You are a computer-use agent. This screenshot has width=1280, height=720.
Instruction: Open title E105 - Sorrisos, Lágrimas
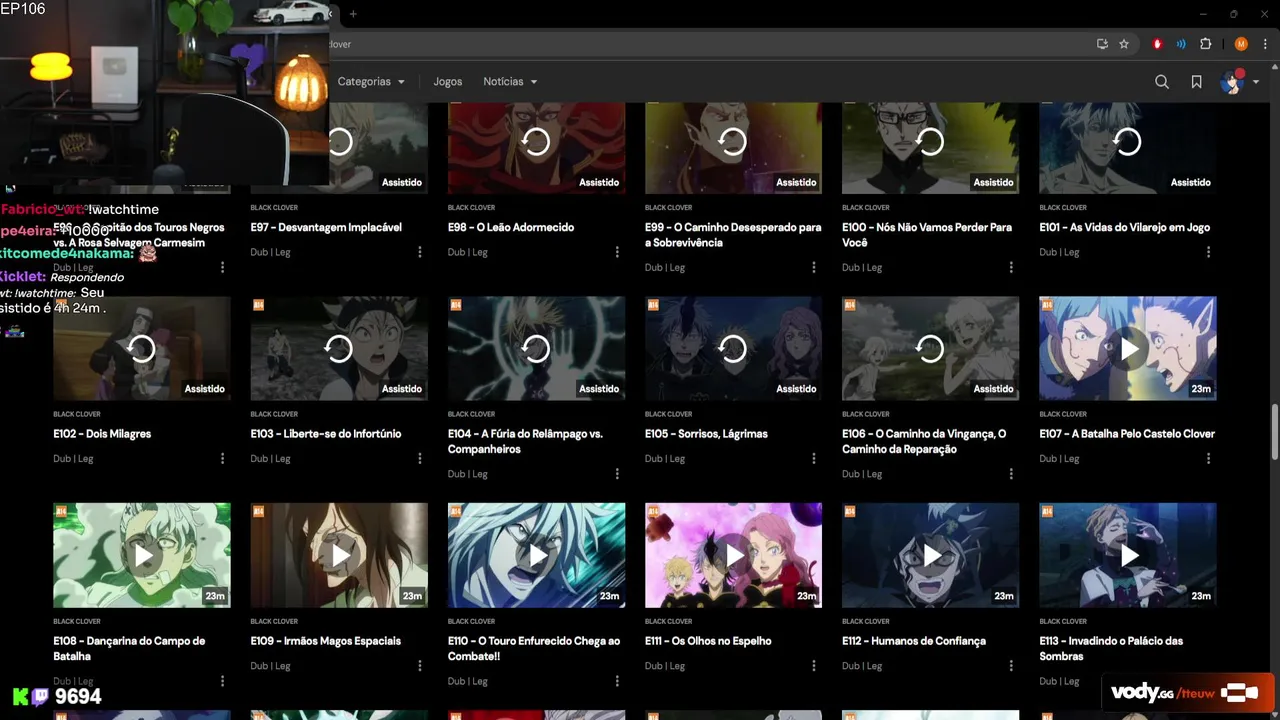click(706, 434)
